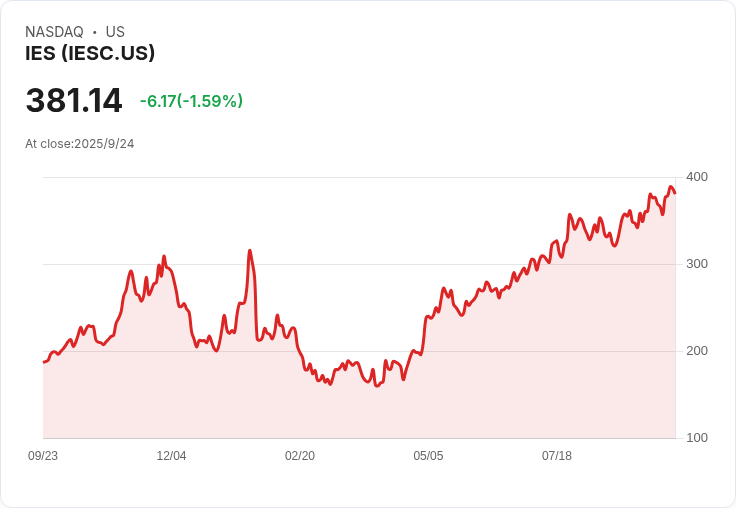The height and width of the screenshot is (508, 736).
Task: Click the US market label
Action: pos(115,32)
